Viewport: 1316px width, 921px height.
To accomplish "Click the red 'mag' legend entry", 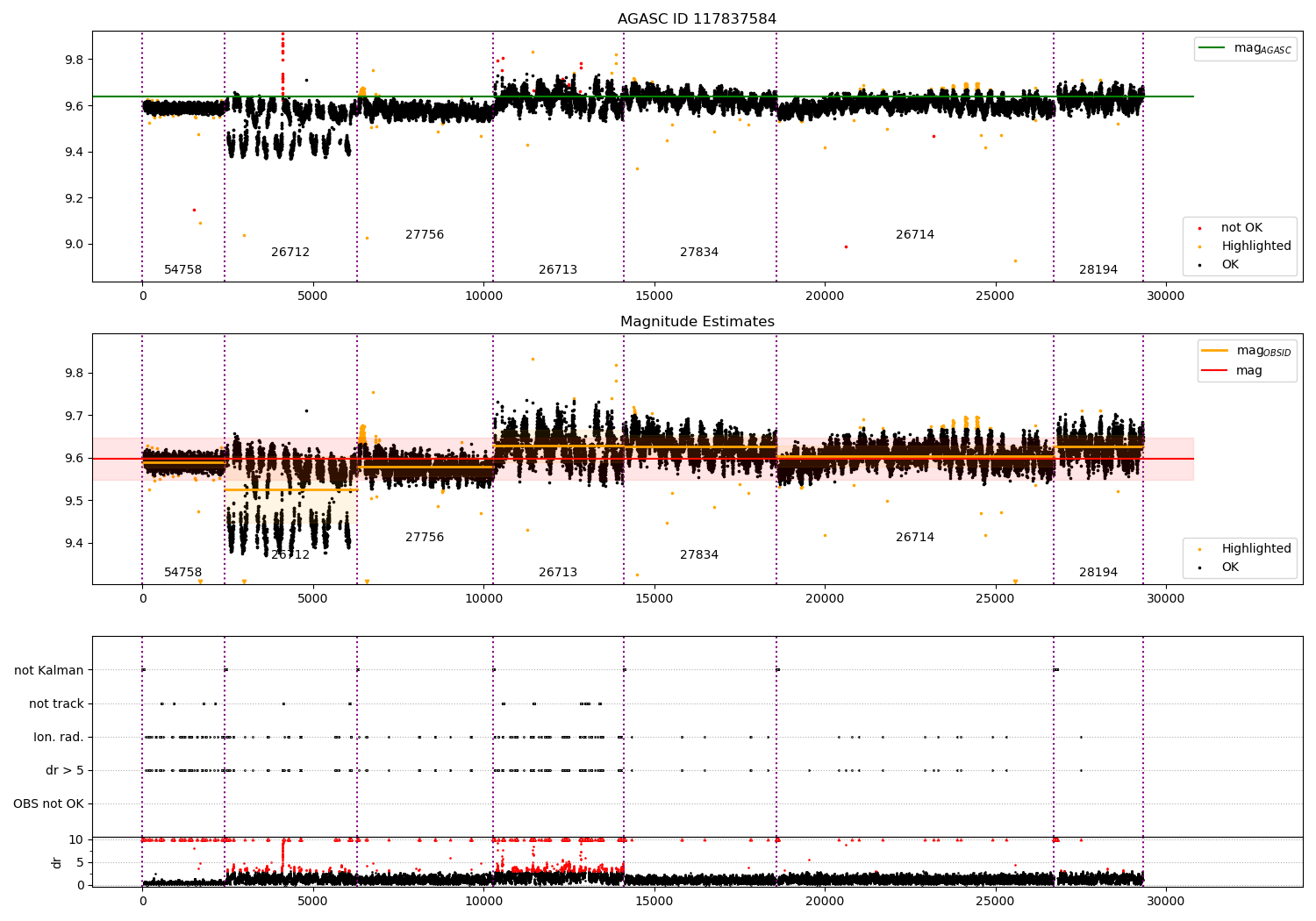I will [1232, 371].
